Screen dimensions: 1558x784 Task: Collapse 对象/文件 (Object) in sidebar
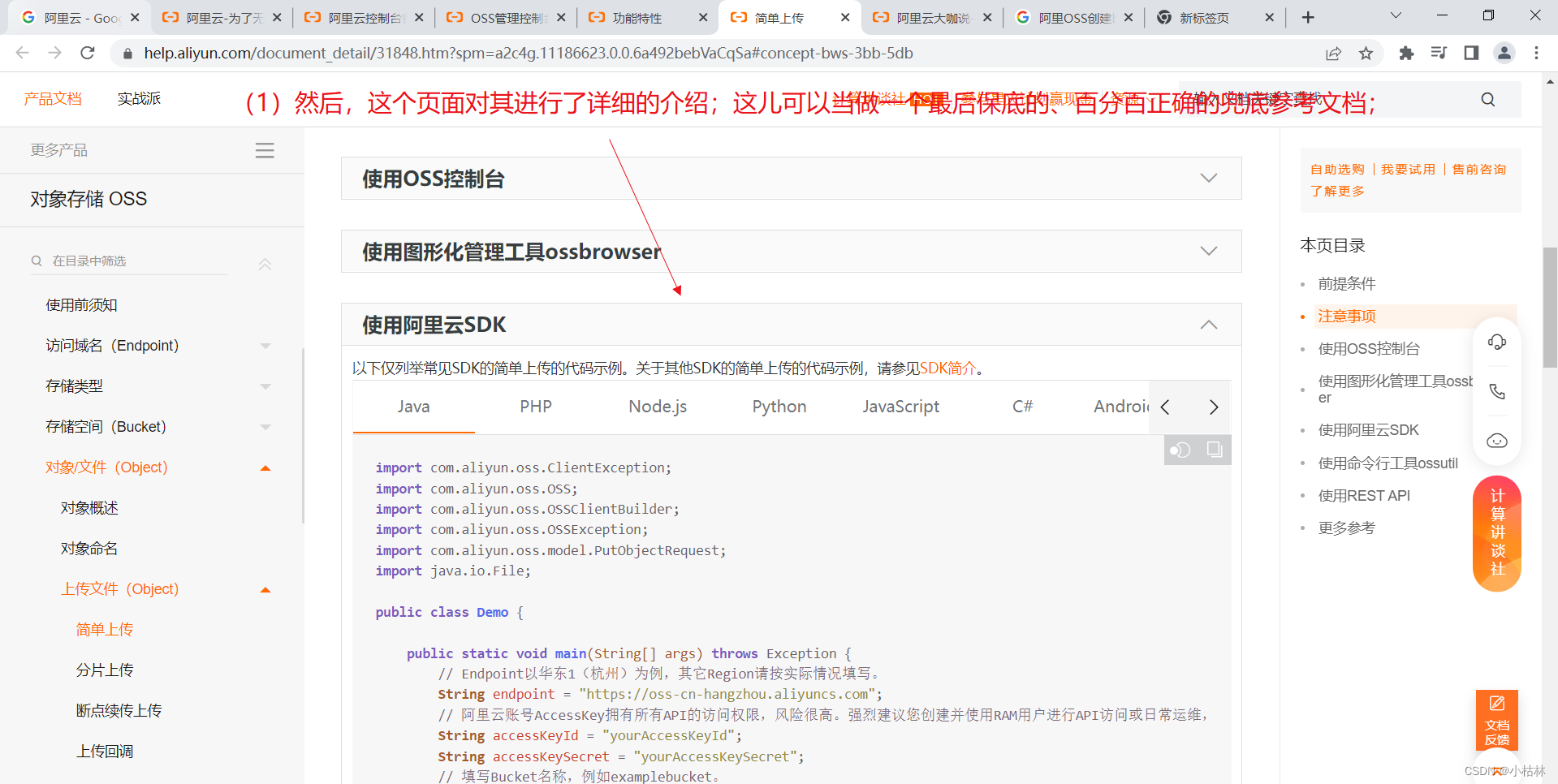[265, 467]
